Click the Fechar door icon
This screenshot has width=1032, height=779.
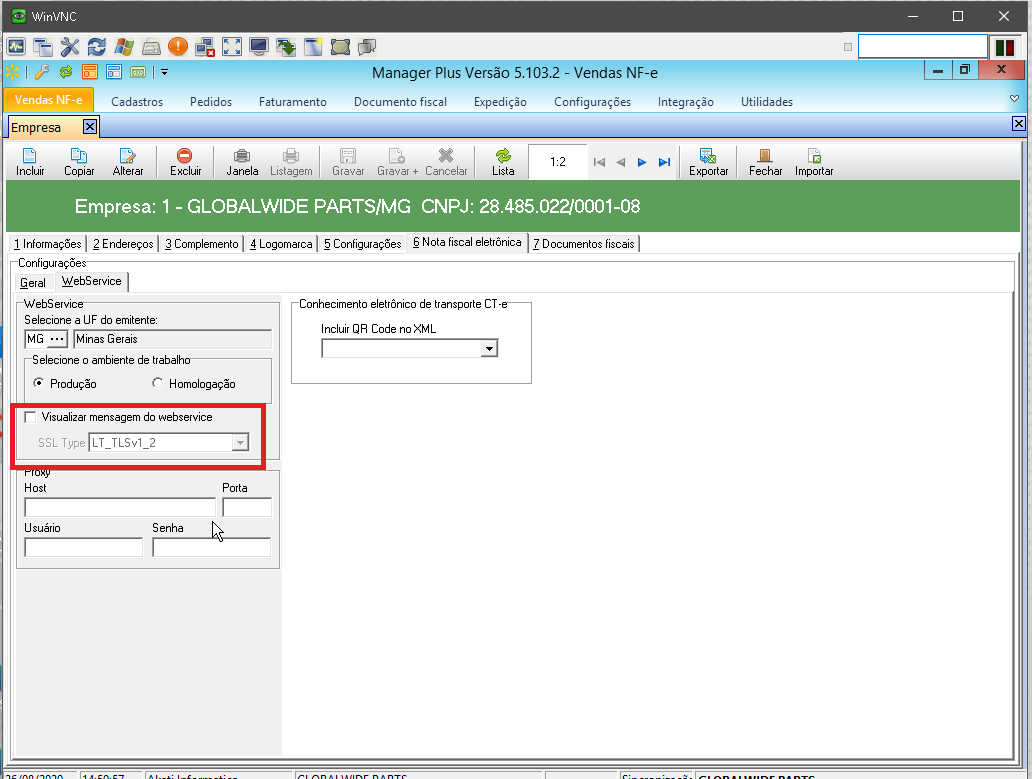[765, 156]
